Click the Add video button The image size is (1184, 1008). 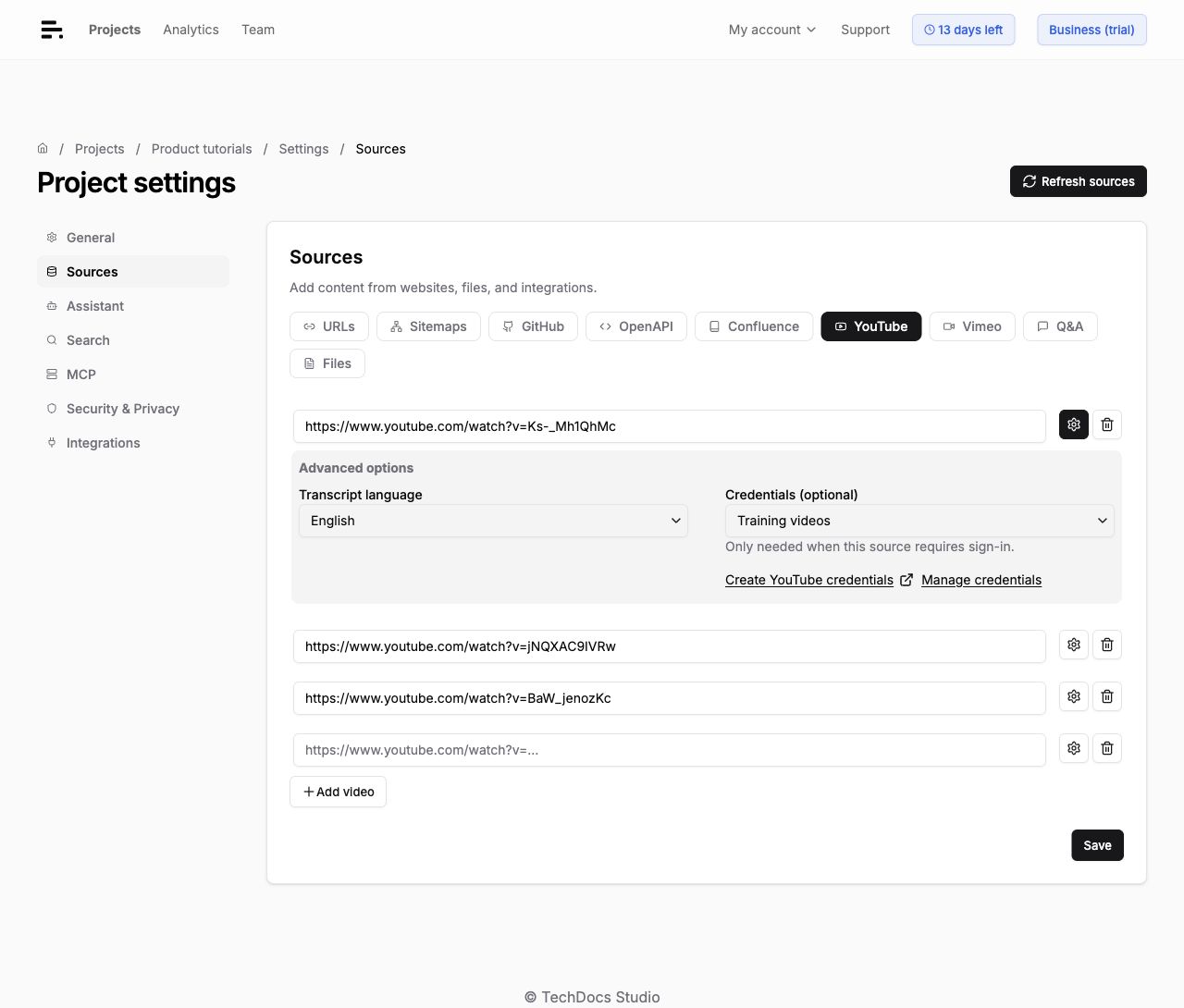tap(338, 792)
